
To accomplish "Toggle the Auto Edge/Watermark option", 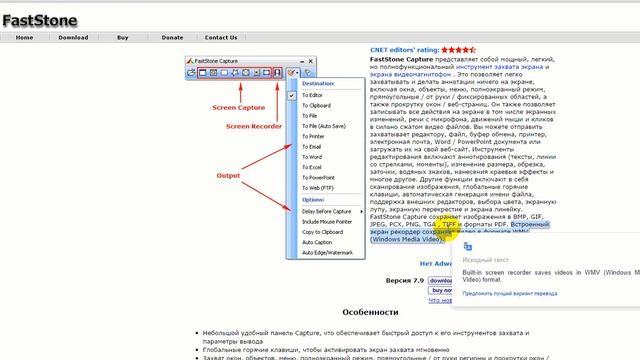I will pyautogui.click(x=327, y=253).
